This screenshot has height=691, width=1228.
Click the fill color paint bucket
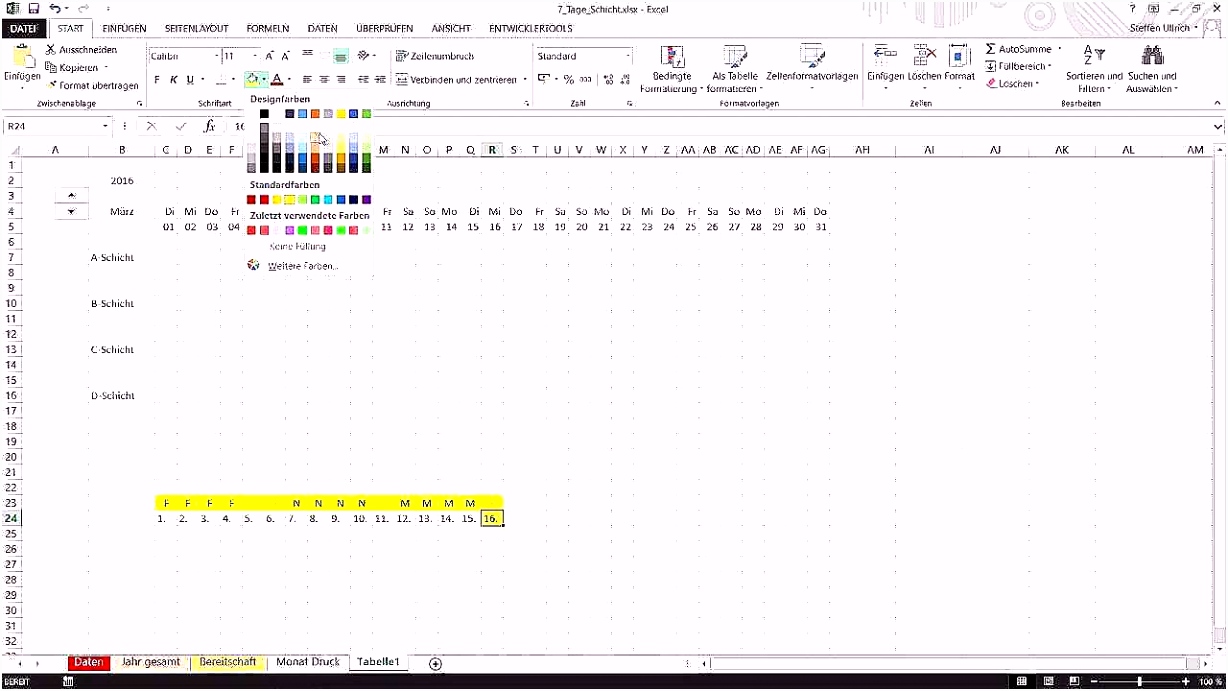coord(252,79)
